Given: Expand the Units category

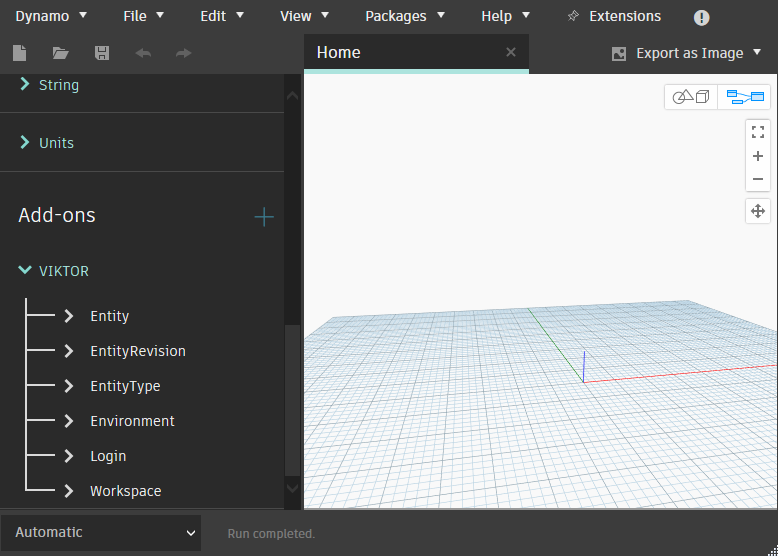Looking at the screenshot, I should coord(25,143).
